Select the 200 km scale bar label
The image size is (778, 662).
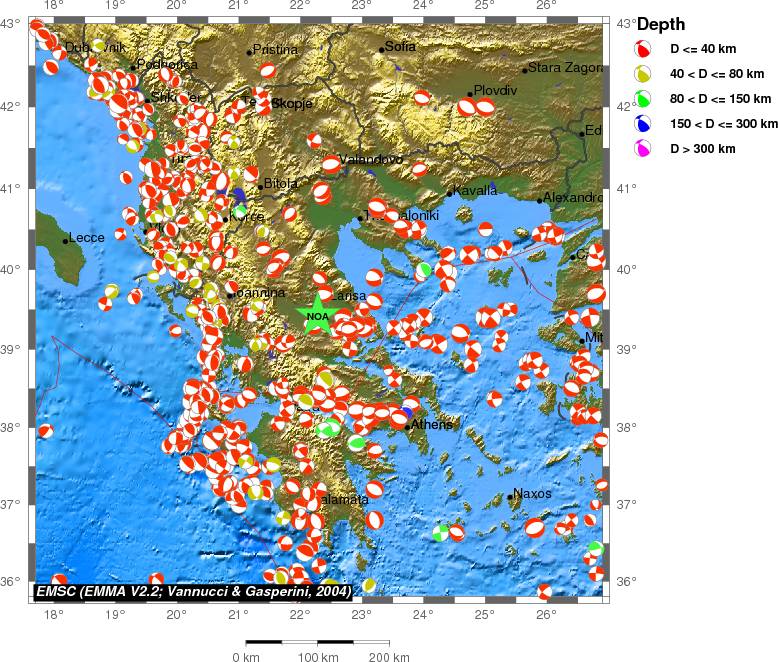coord(388,657)
